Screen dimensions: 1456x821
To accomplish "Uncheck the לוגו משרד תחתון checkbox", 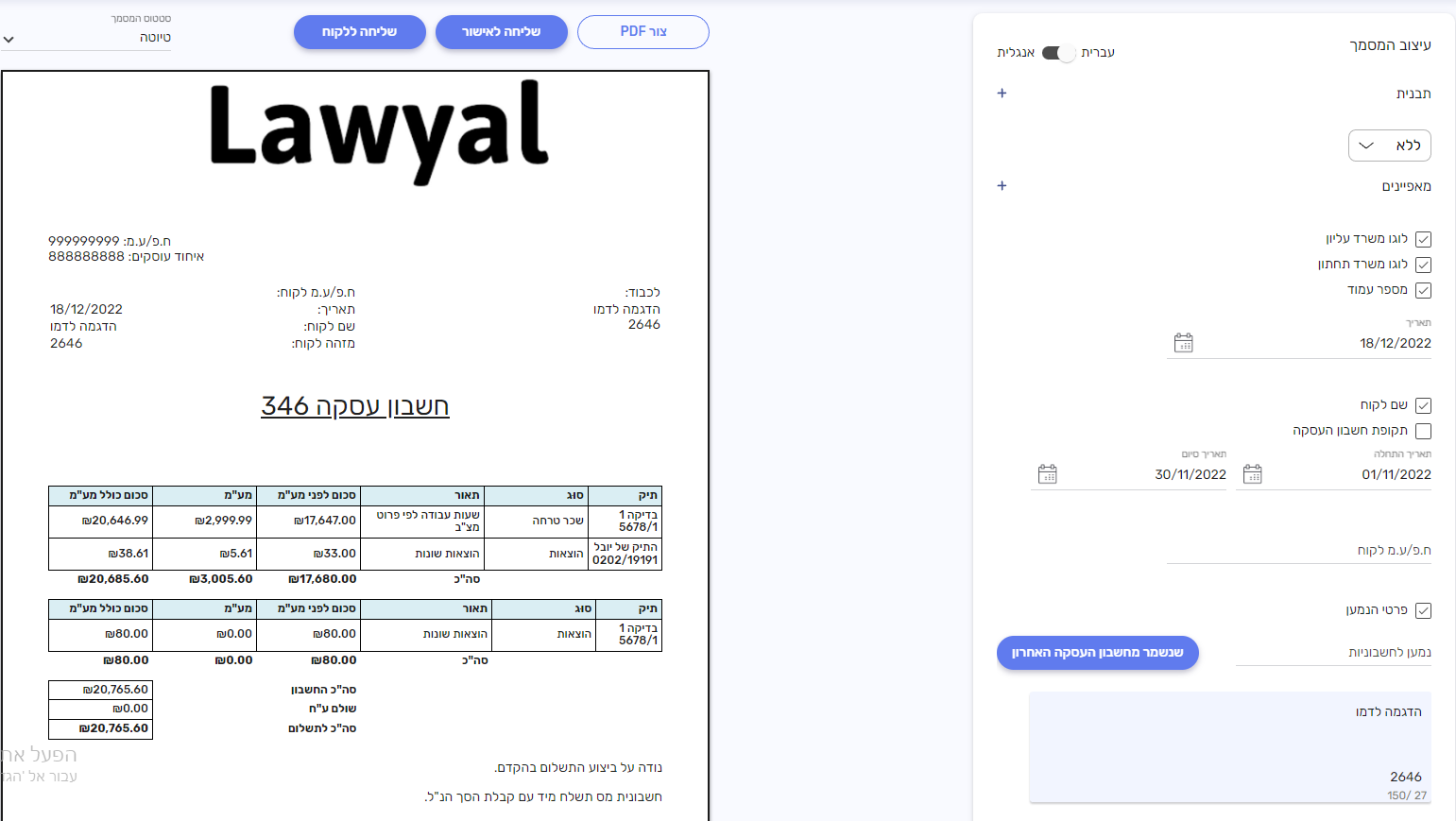I will tap(1423, 265).
